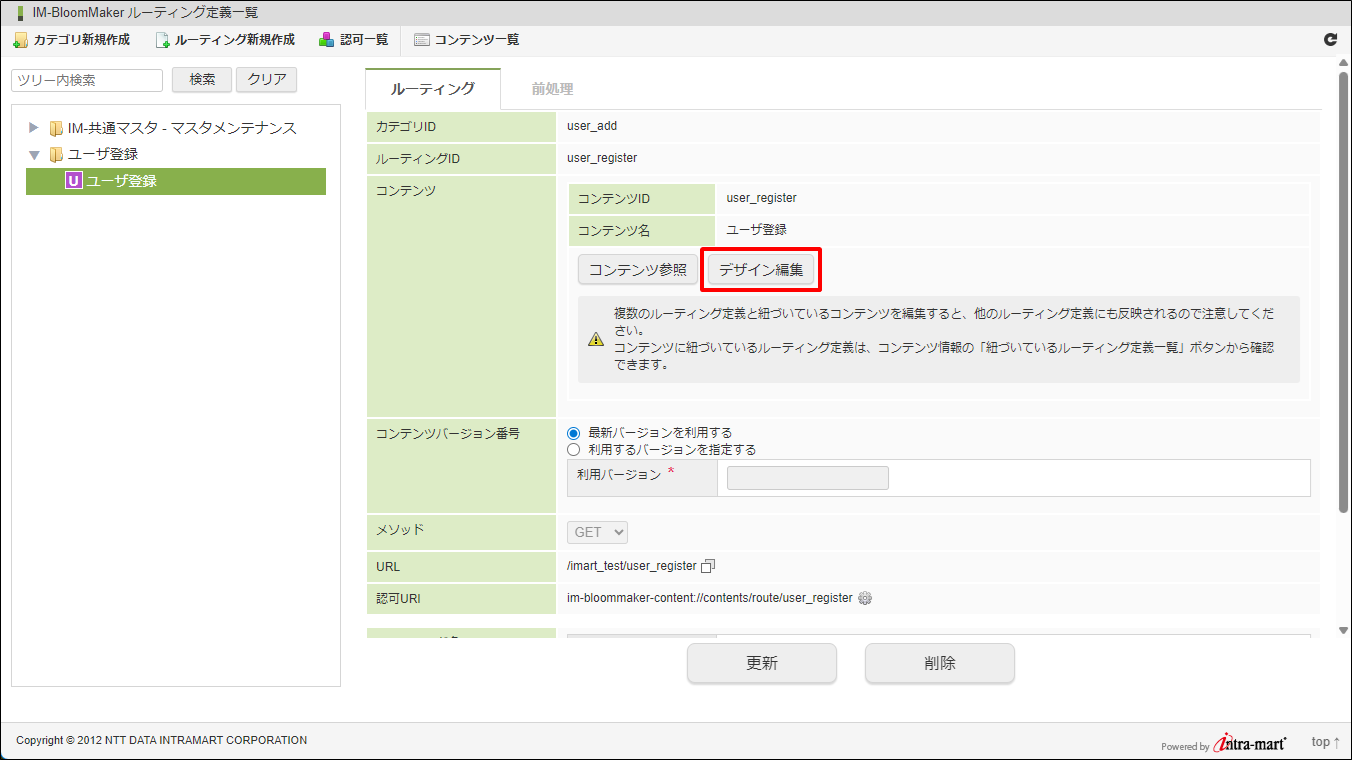Screen dimensions: 1352x760
Task: Click the tree search input field
Action: 87,80
